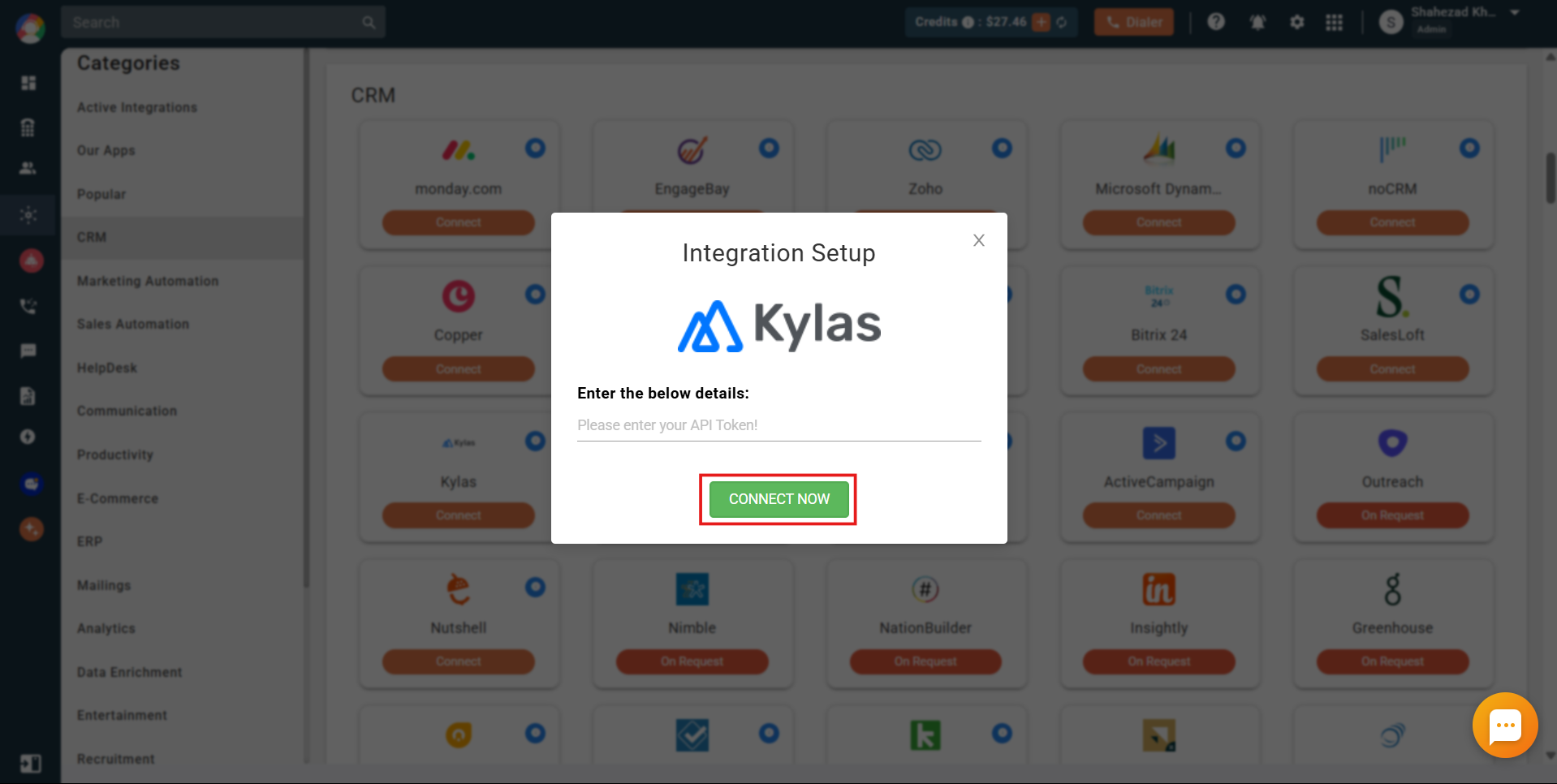Connect the Microsoft Dynamics integration
1557x784 pixels.
tap(1159, 222)
